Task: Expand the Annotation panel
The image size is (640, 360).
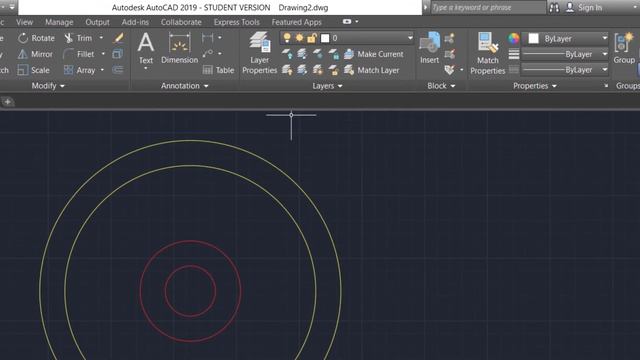Action: click(184, 86)
